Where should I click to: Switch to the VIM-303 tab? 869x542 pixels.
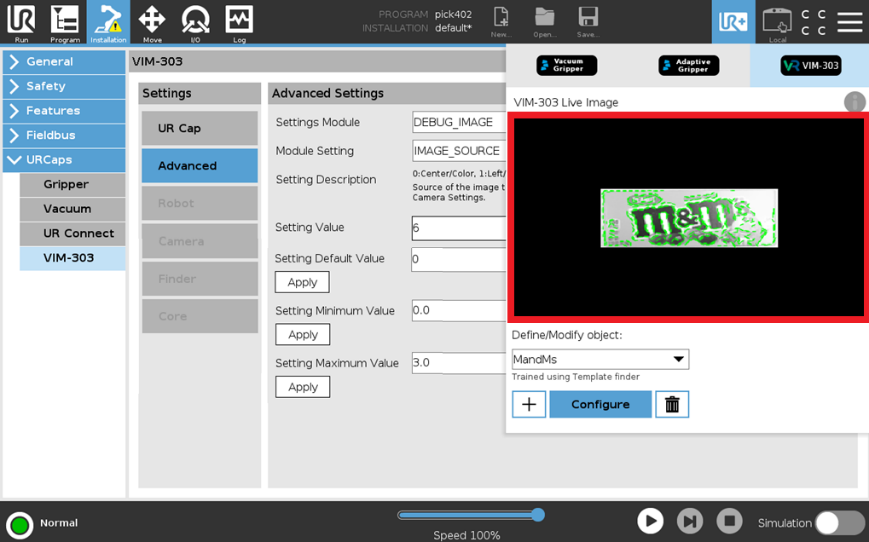(x=810, y=65)
